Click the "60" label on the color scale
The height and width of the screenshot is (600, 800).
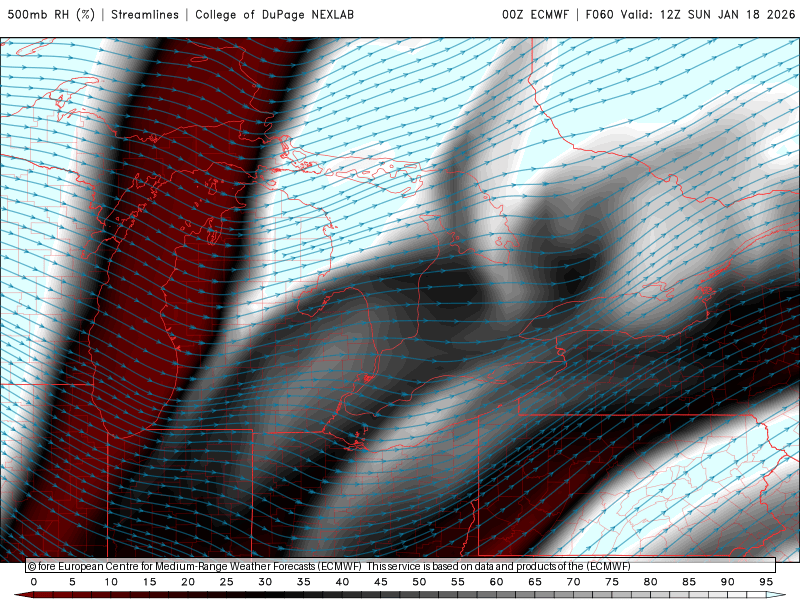pos(496,582)
